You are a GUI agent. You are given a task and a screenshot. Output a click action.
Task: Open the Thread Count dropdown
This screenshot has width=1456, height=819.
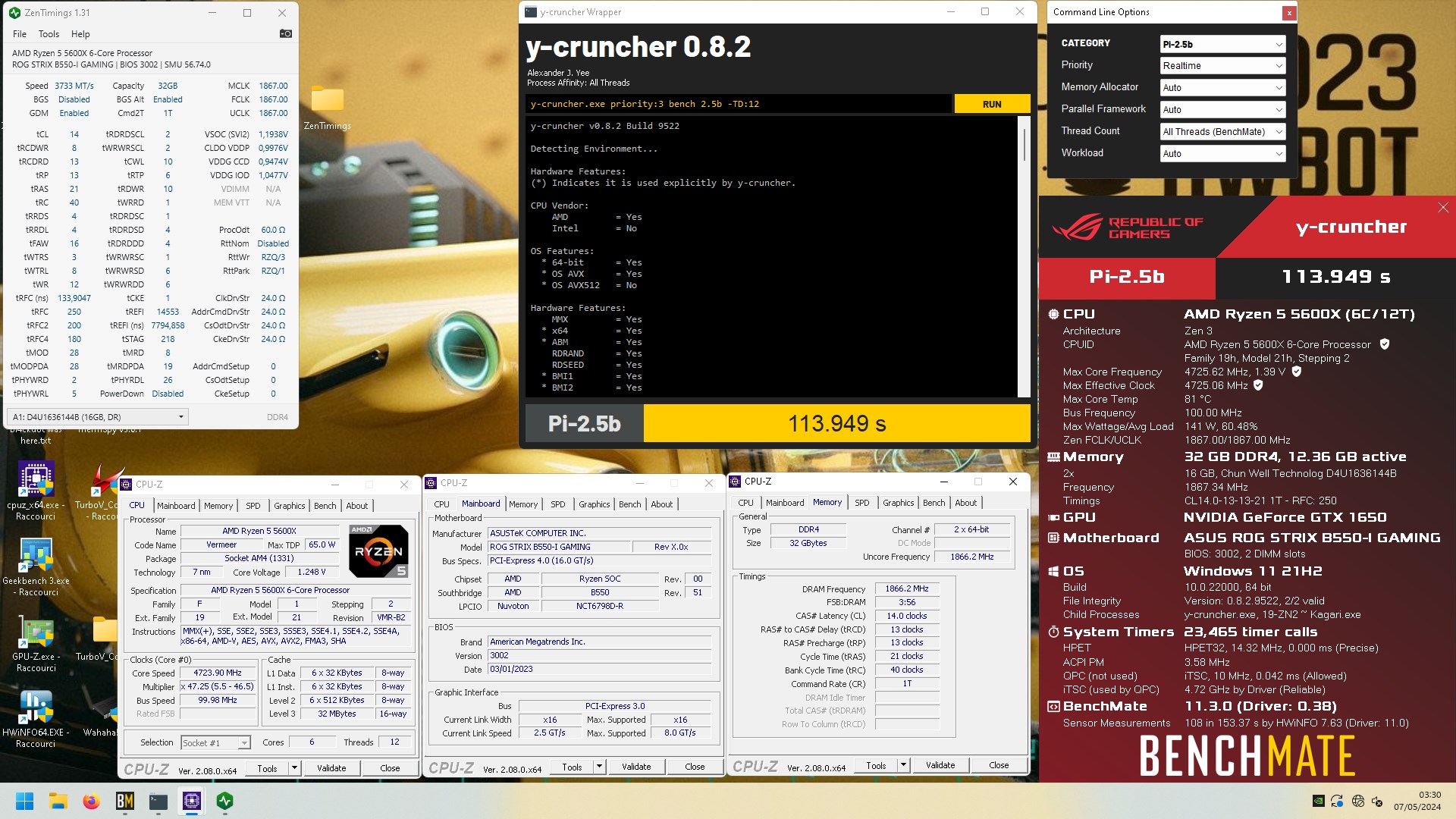coord(1222,132)
